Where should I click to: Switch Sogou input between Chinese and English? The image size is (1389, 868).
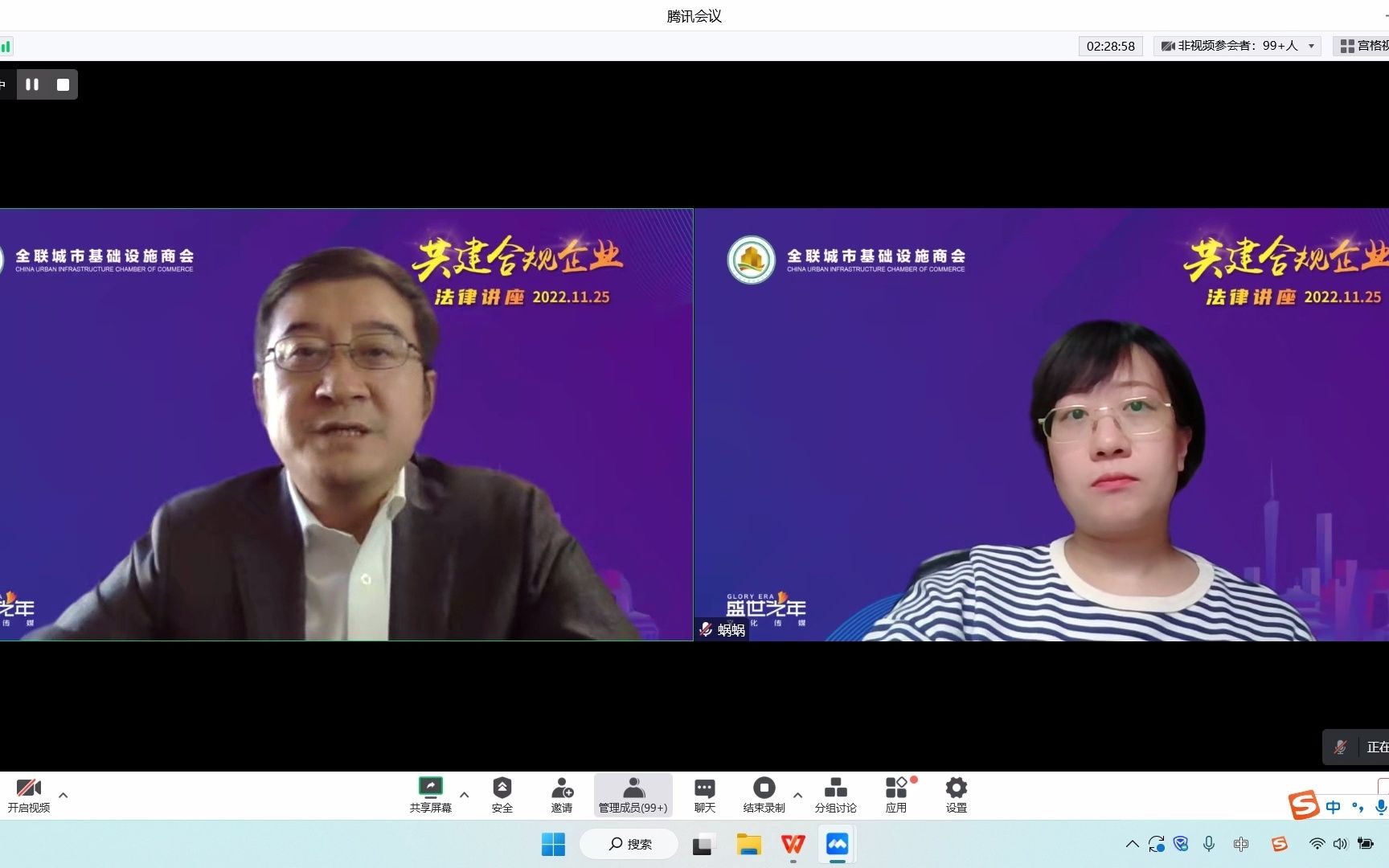(x=1334, y=807)
